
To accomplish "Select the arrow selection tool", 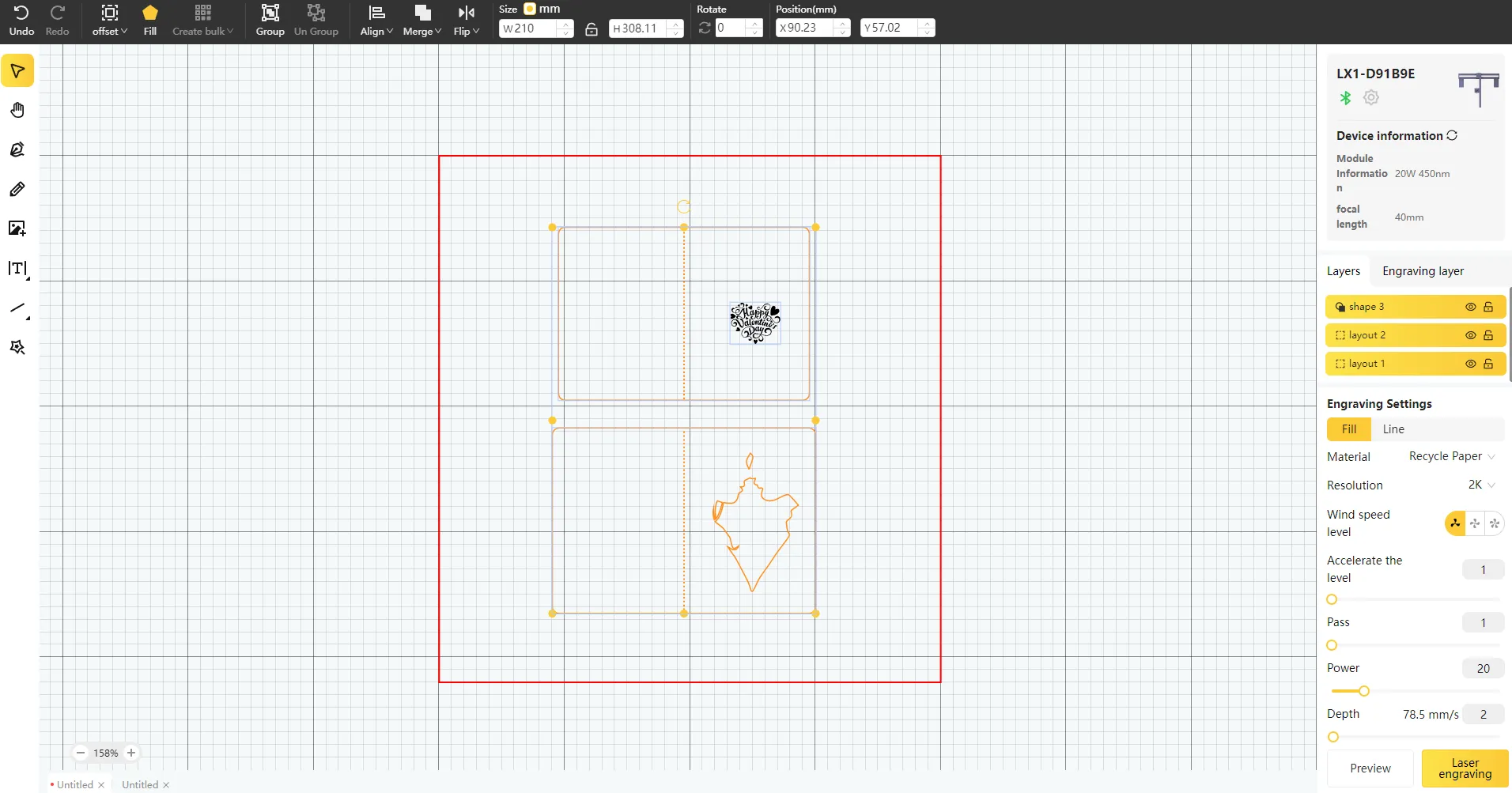I will [x=17, y=71].
